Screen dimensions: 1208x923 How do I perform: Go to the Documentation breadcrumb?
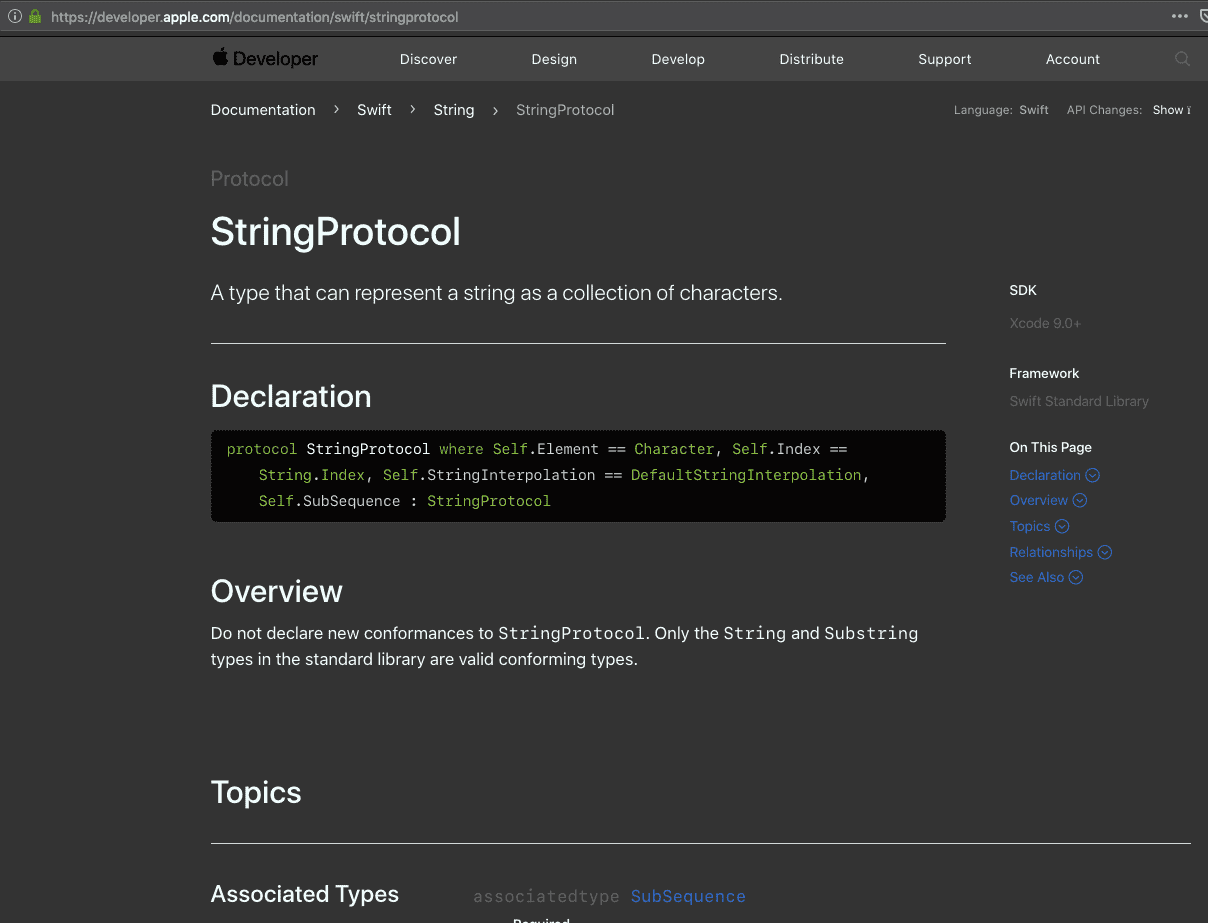point(263,110)
